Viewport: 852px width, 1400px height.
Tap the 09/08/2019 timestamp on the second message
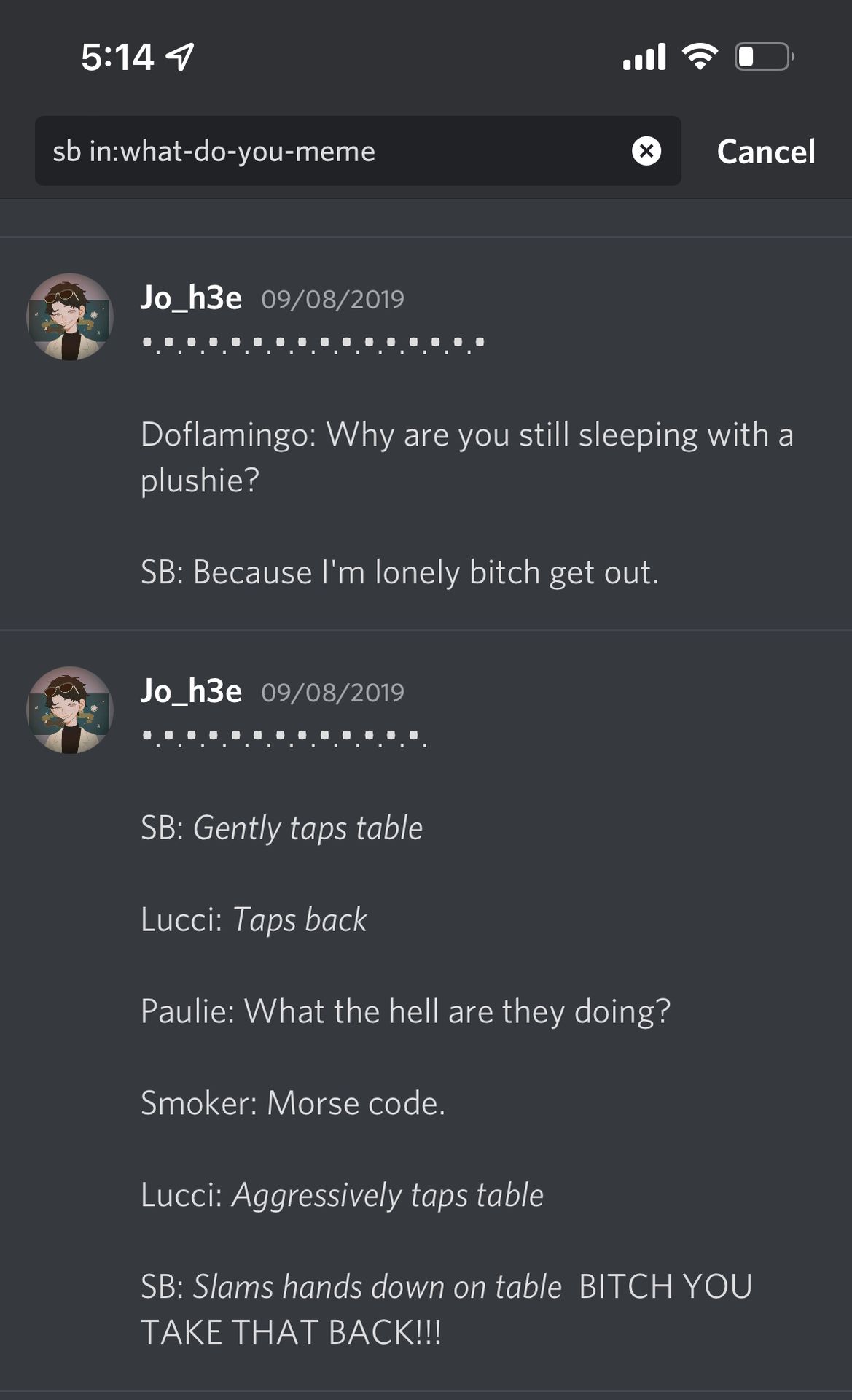point(332,692)
